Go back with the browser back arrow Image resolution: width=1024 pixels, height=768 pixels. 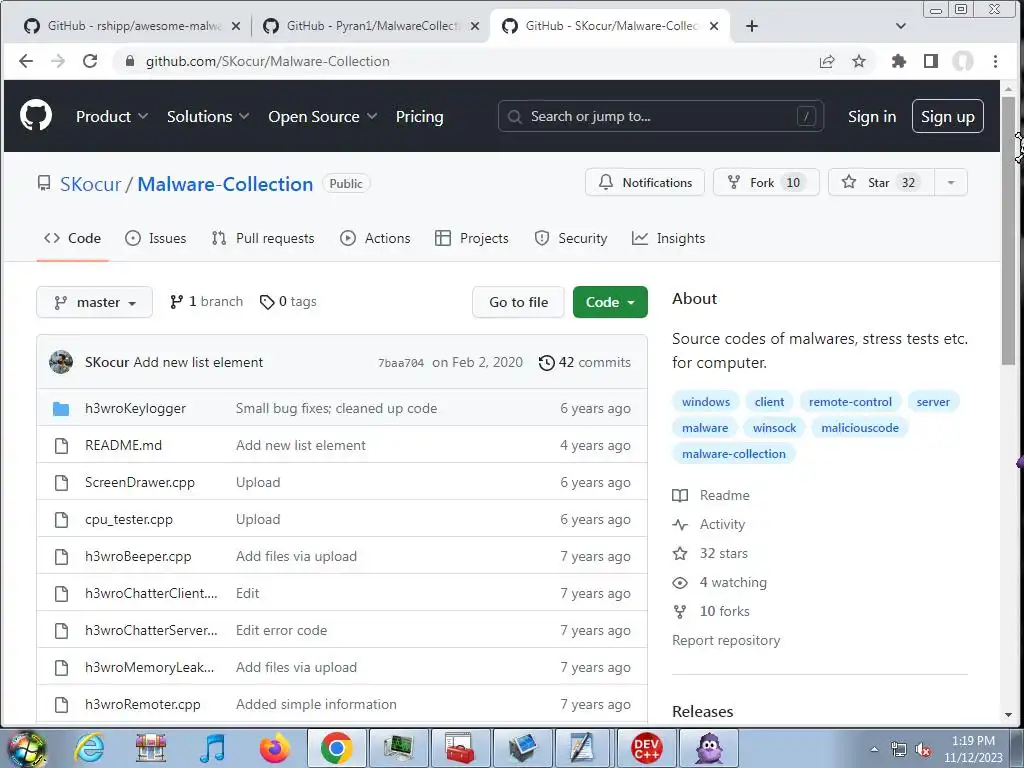tap(26, 61)
